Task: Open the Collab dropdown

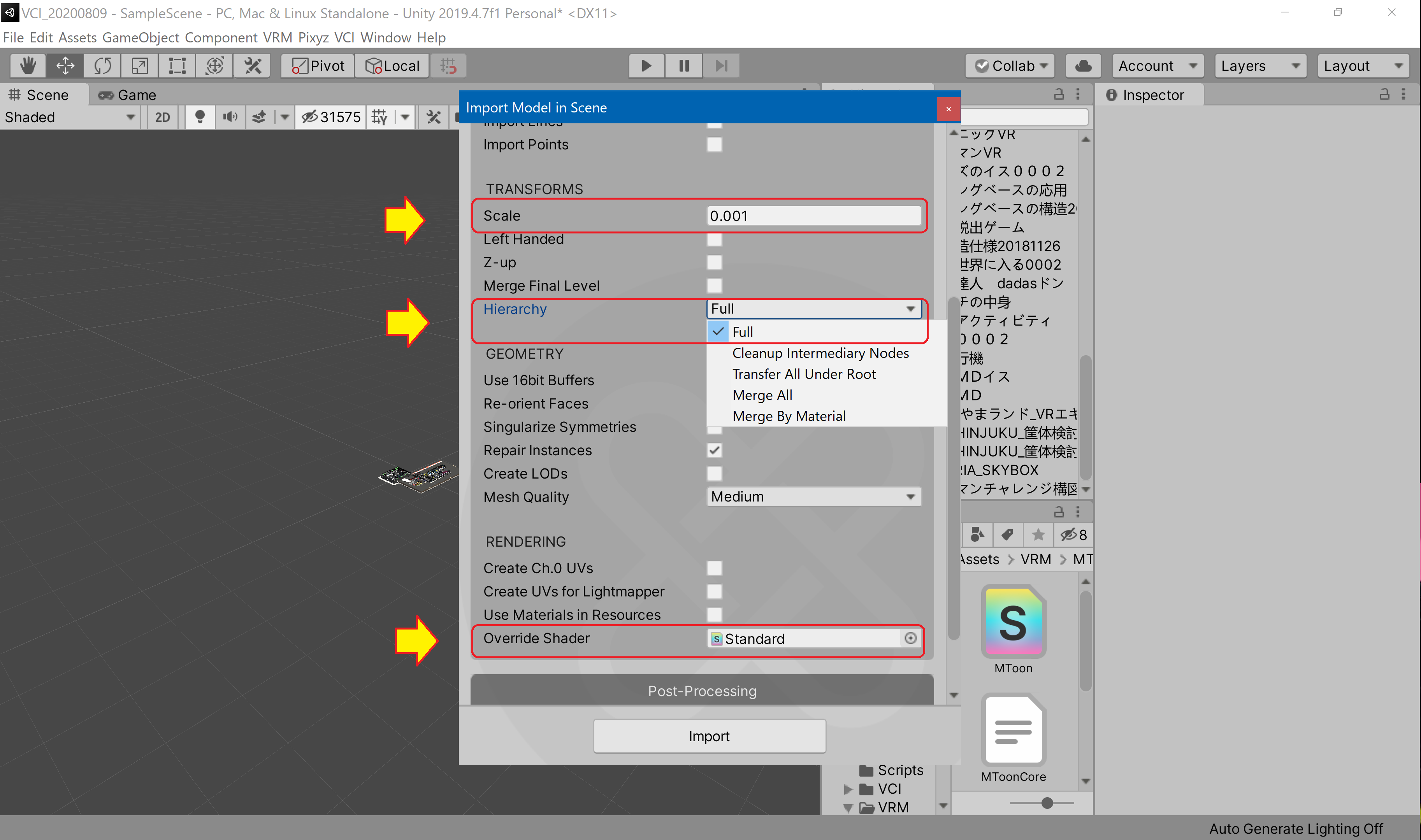Action: click(1010, 66)
